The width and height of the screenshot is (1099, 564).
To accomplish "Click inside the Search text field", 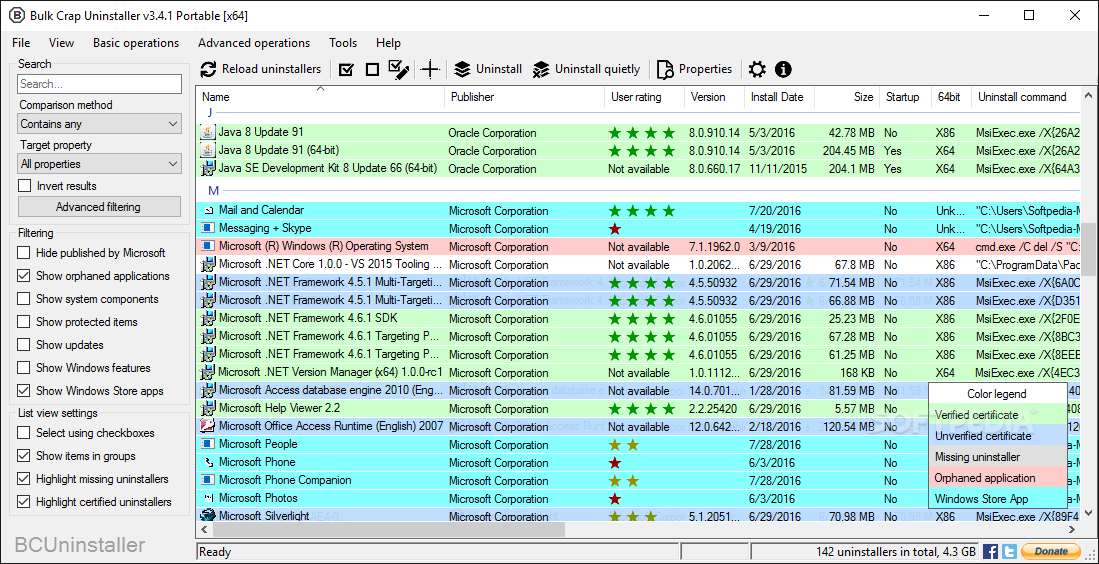I will [100, 84].
